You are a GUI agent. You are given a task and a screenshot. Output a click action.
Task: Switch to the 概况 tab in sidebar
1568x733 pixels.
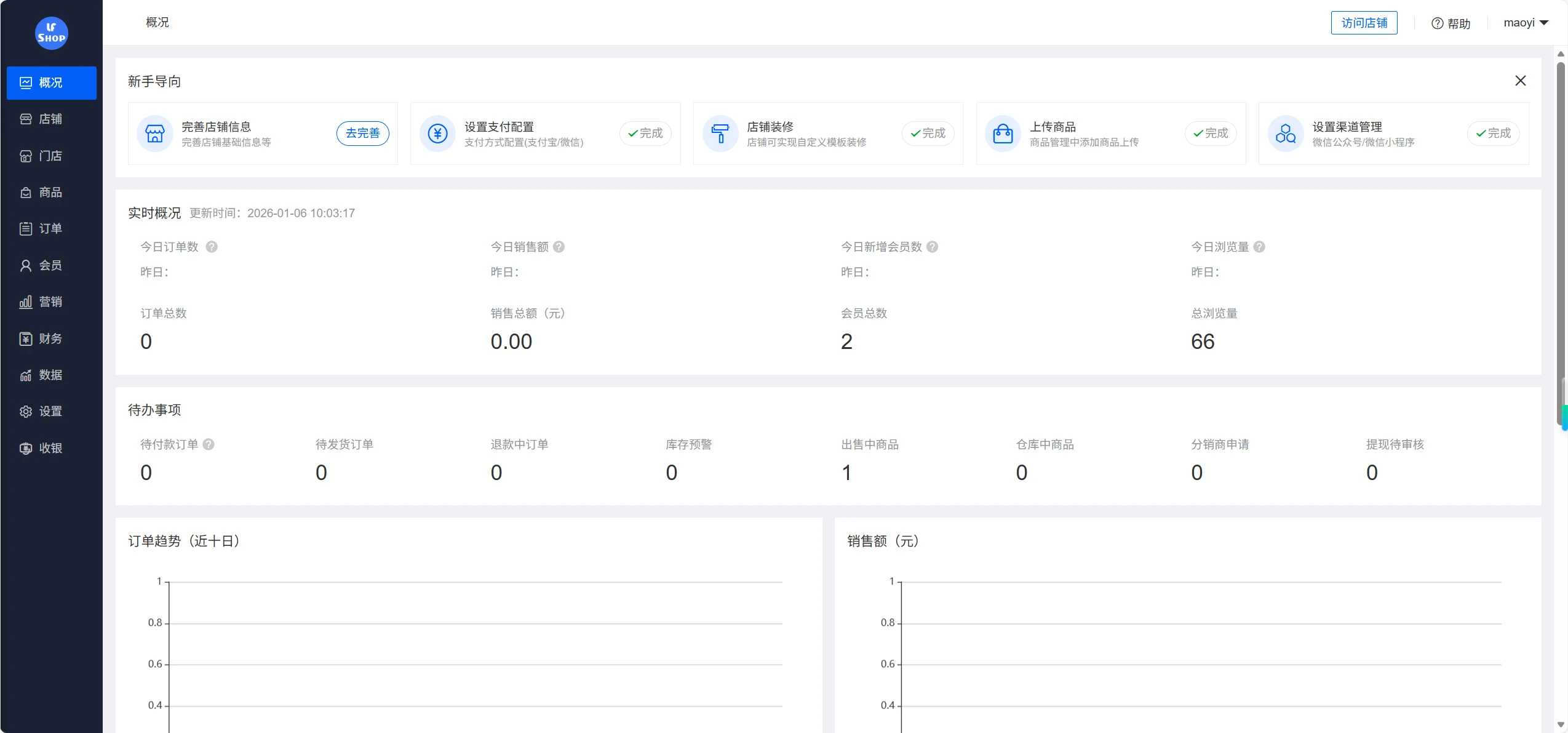(51, 82)
